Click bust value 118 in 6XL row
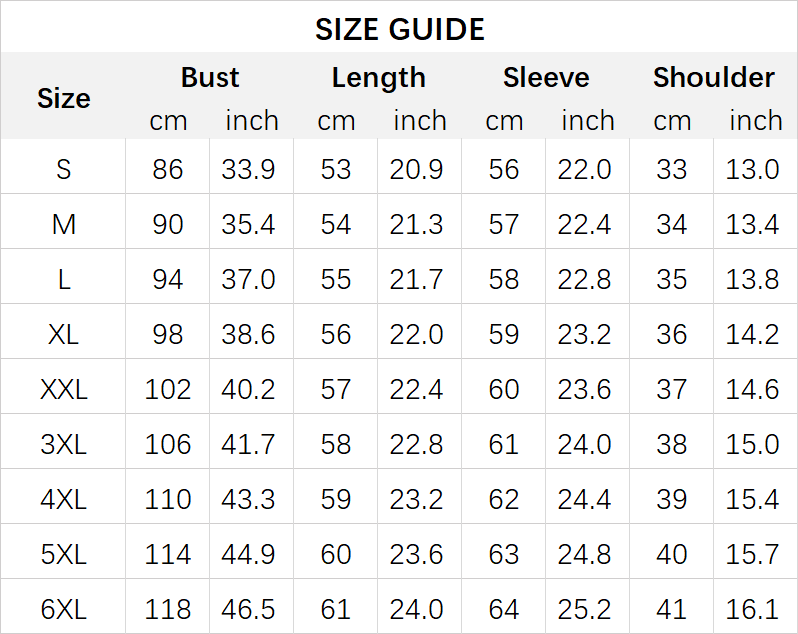798x634 pixels. pyautogui.click(x=168, y=609)
